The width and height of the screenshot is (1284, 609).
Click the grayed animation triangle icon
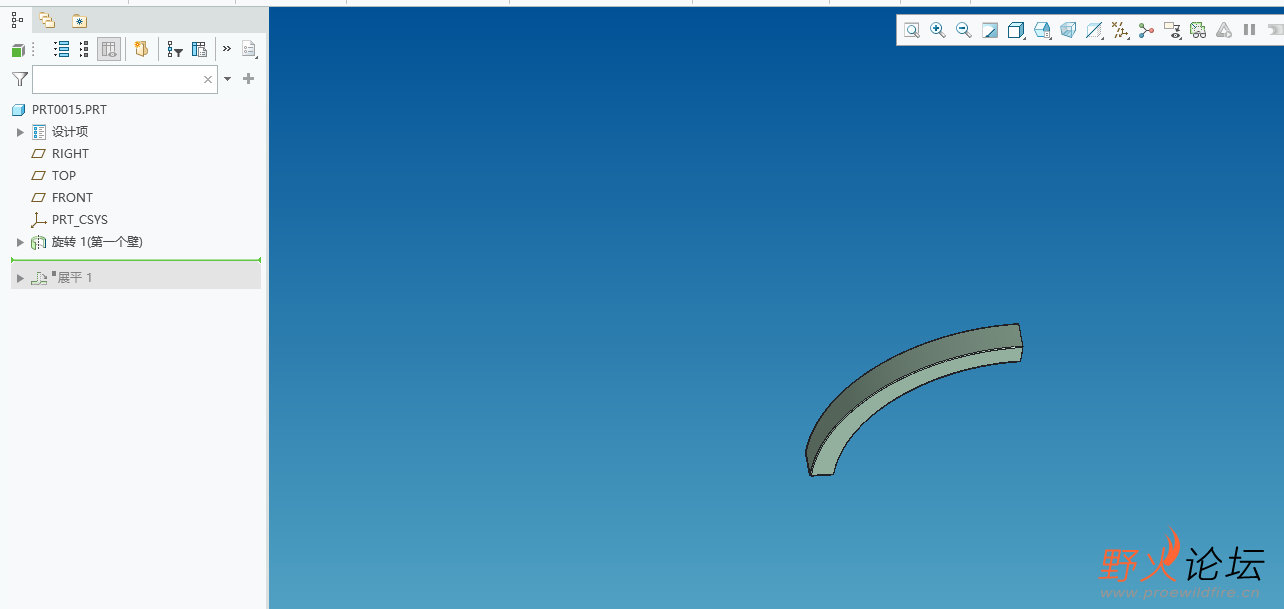[1224, 31]
